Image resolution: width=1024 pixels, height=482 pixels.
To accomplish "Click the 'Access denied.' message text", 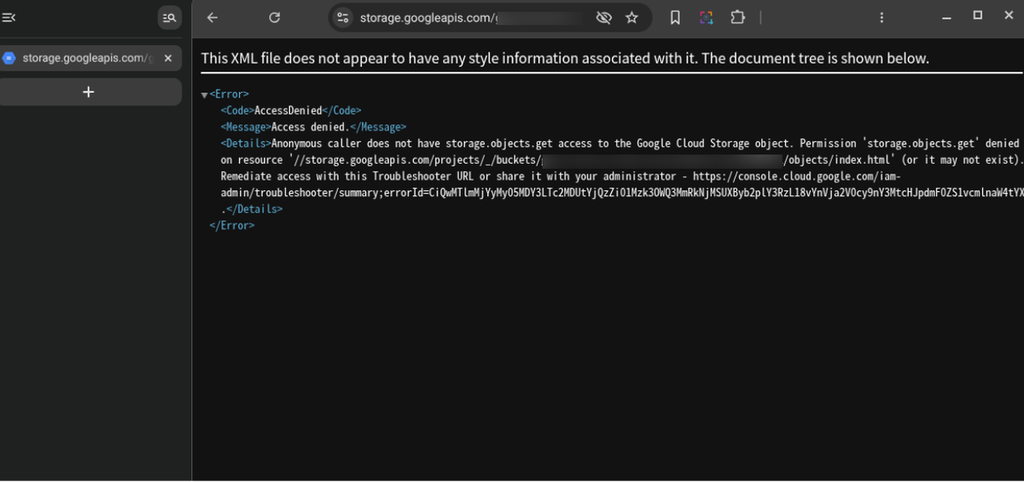I will [x=311, y=127].
